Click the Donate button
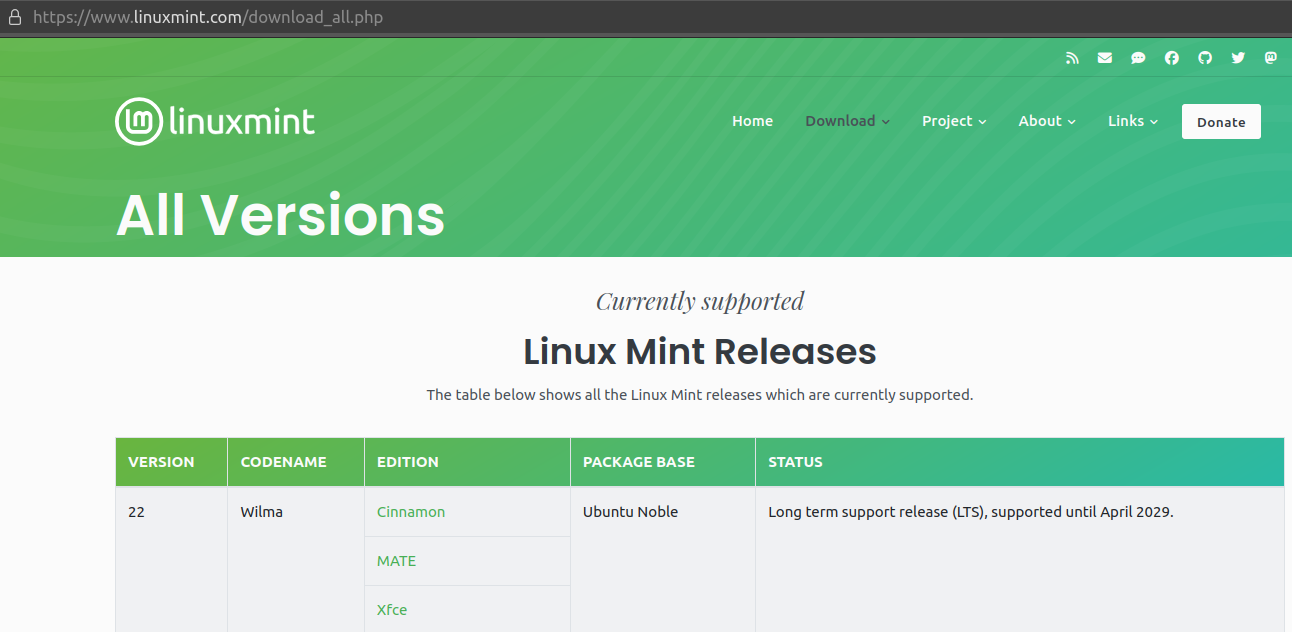This screenshot has height=632, width=1292. pyautogui.click(x=1221, y=121)
